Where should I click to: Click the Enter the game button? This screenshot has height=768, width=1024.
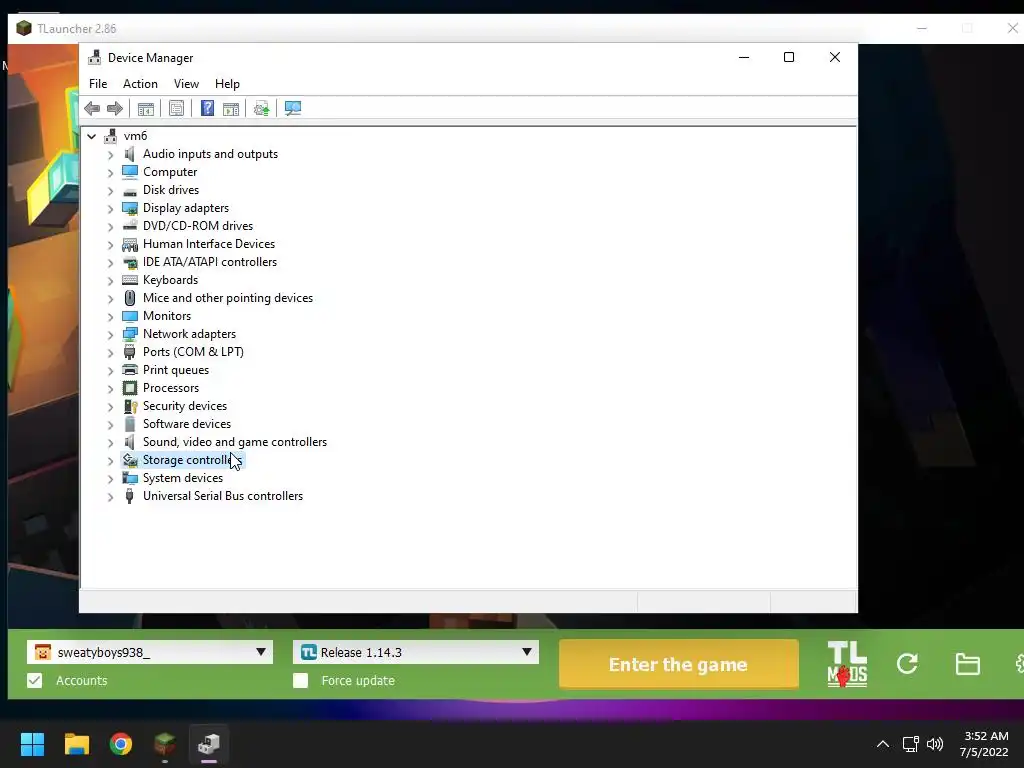point(679,664)
